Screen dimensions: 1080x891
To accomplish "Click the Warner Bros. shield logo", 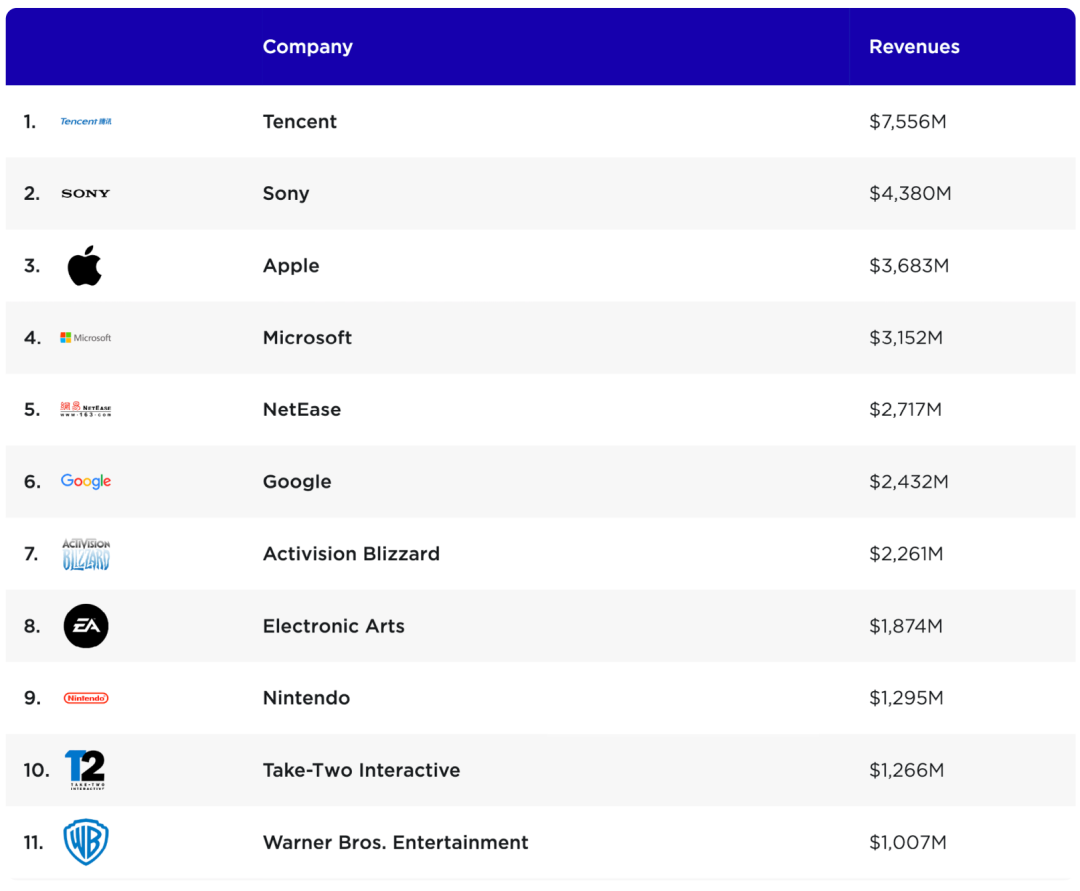I will (86, 842).
